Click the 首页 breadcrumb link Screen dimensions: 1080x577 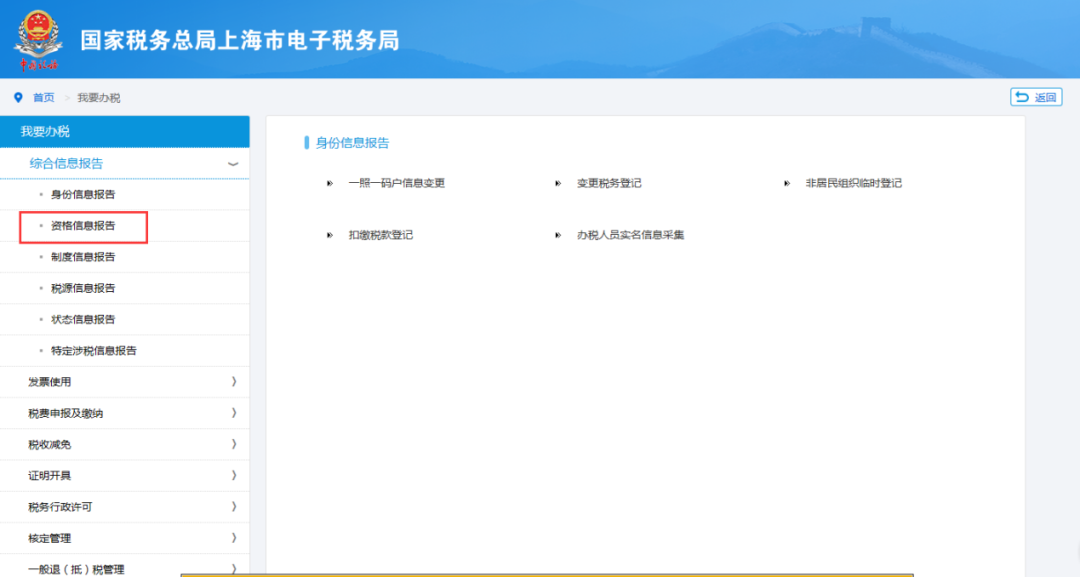coord(42,97)
